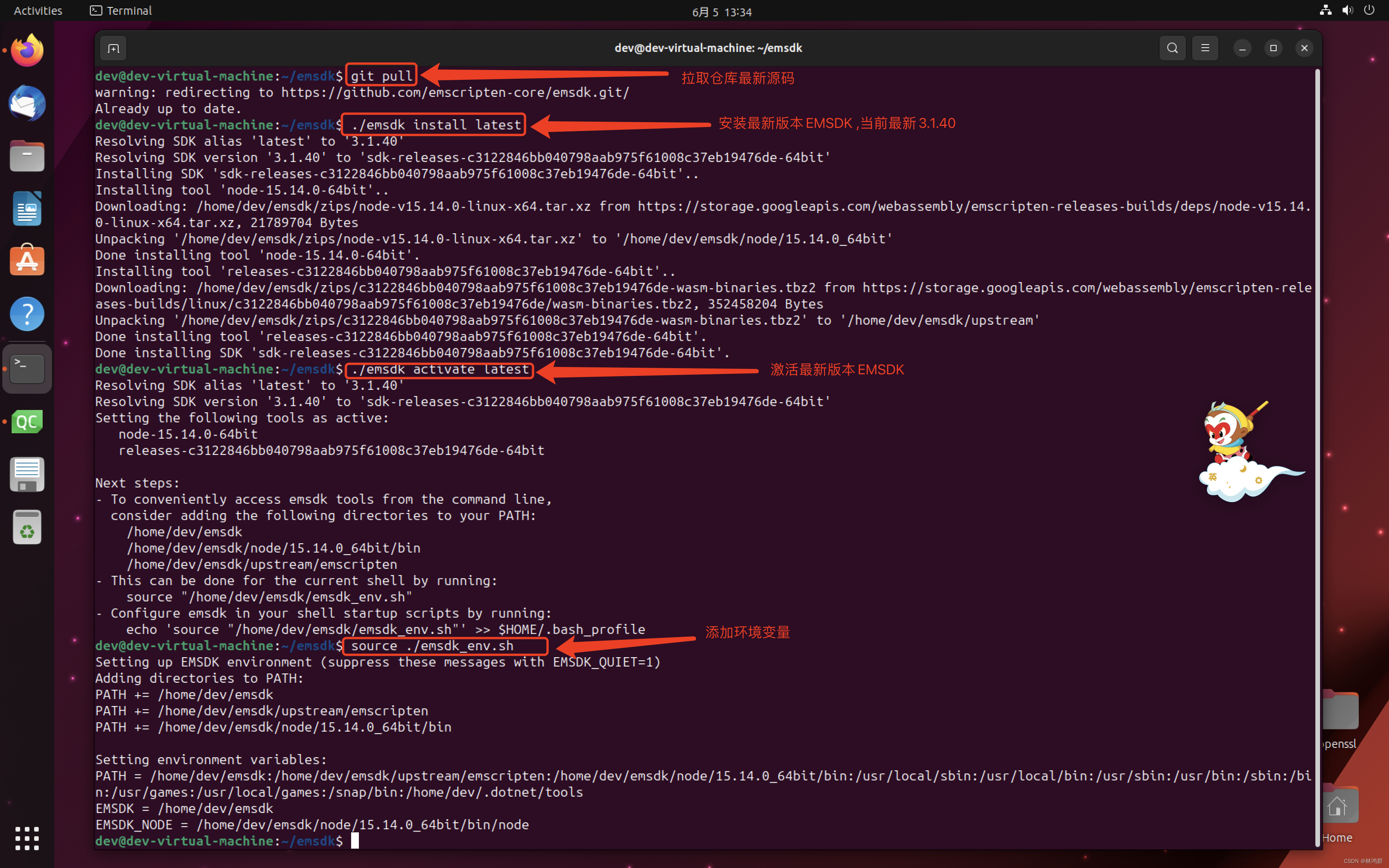
Task: Open Firefox from the dock
Action: coord(26,50)
